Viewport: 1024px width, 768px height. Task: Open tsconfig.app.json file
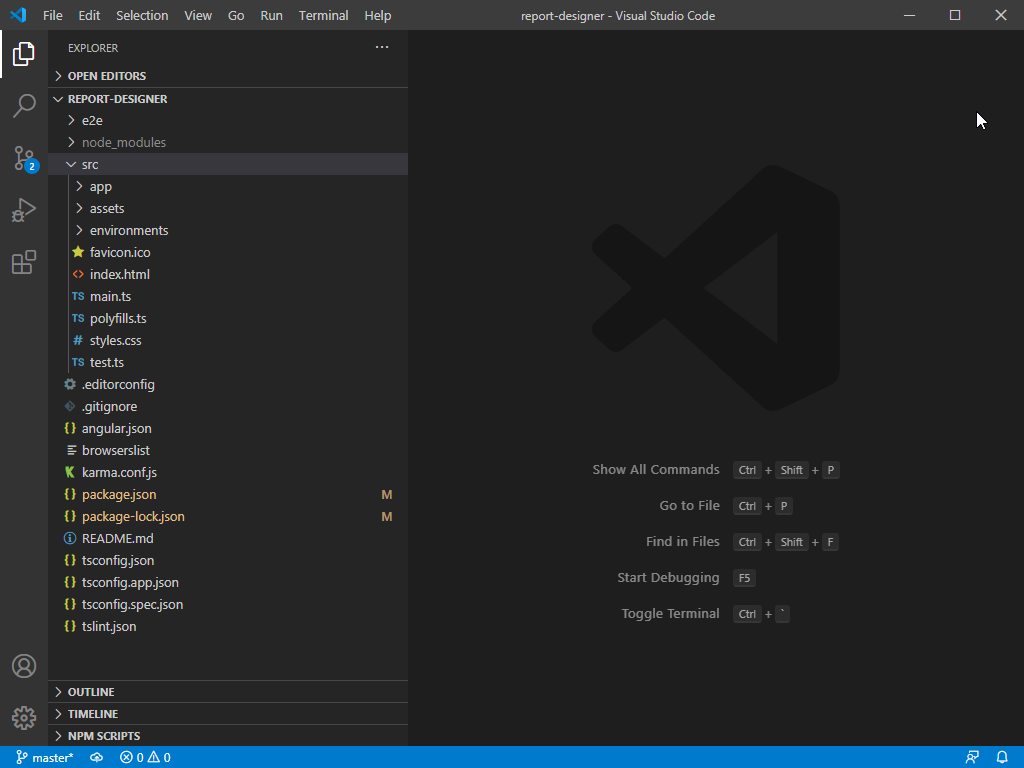click(228, 582)
